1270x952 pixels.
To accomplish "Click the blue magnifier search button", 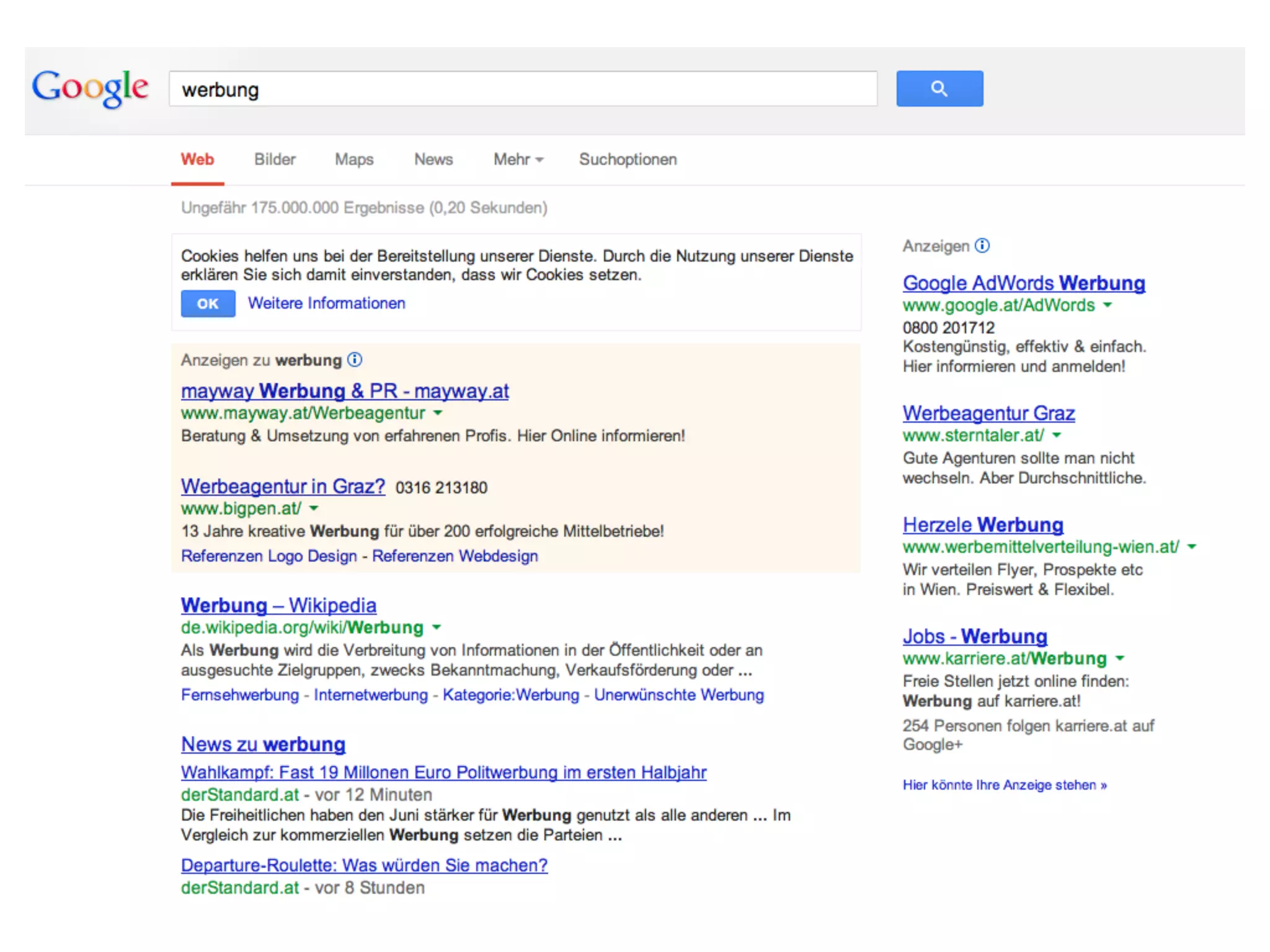I will click(939, 89).
